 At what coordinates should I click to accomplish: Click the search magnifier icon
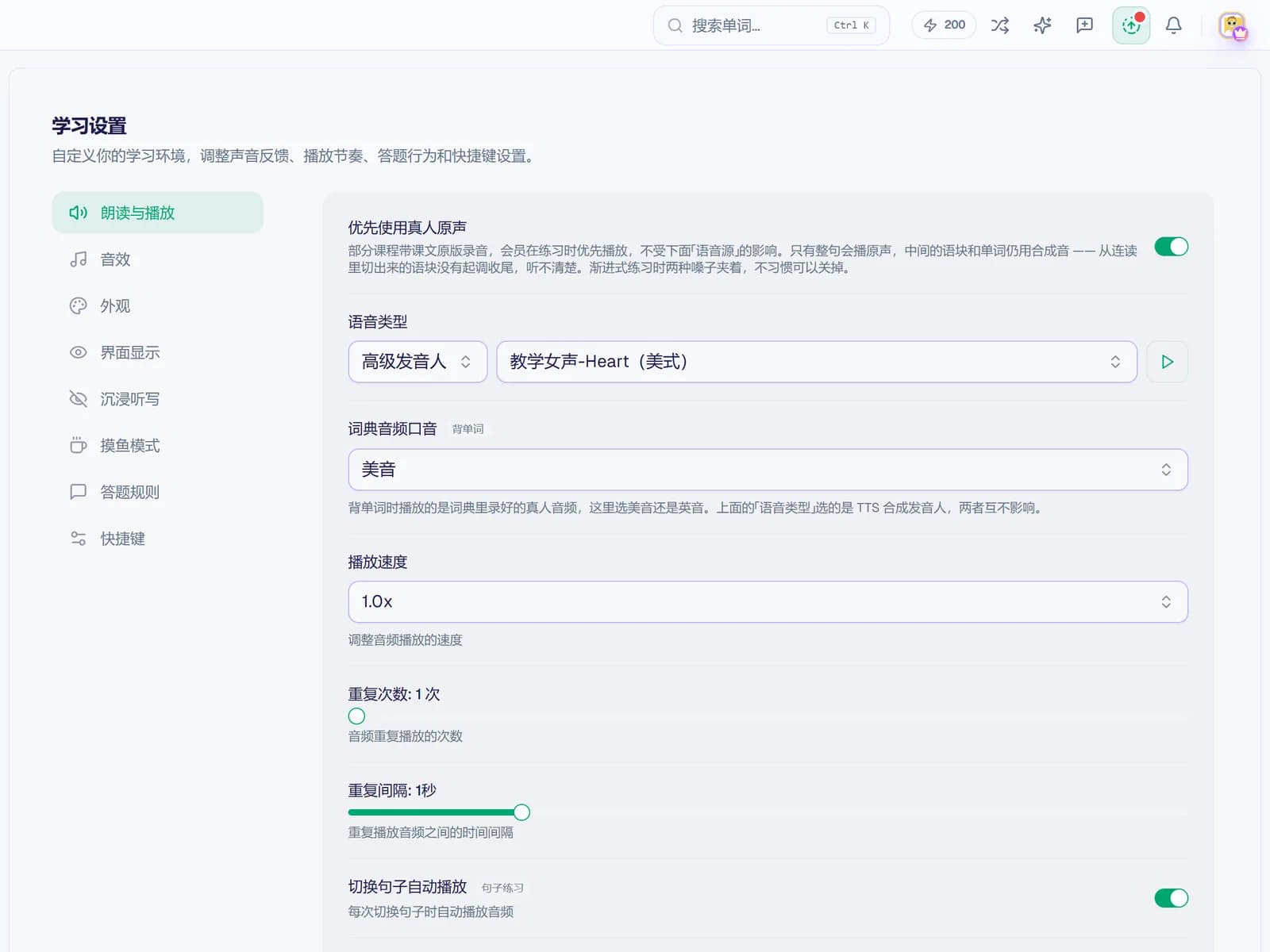coord(675,25)
